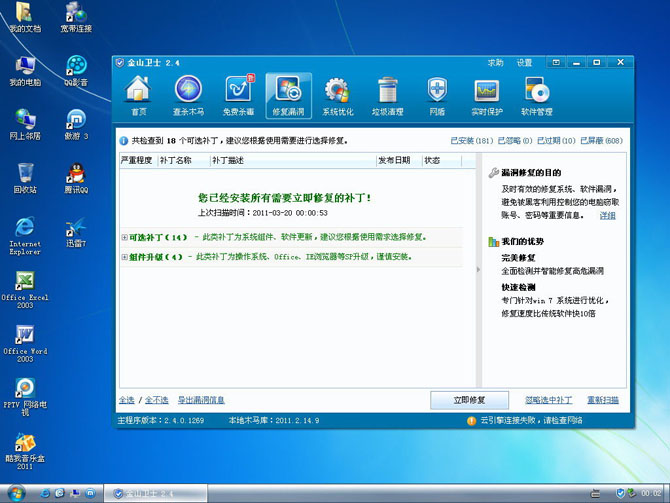This screenshot has height=503, width=670.
Task: Expand the 组件升级 (4) group
Action: point(124,257)
